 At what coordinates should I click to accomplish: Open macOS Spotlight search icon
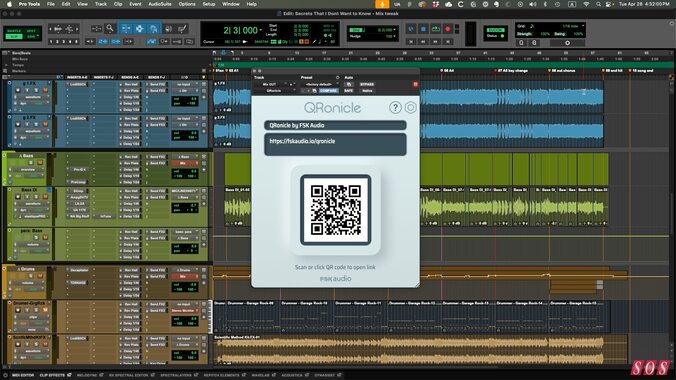click(598, 4)
